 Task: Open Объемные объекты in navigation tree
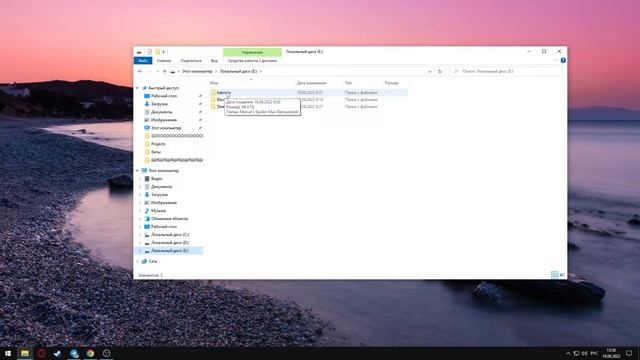[169, 219]
